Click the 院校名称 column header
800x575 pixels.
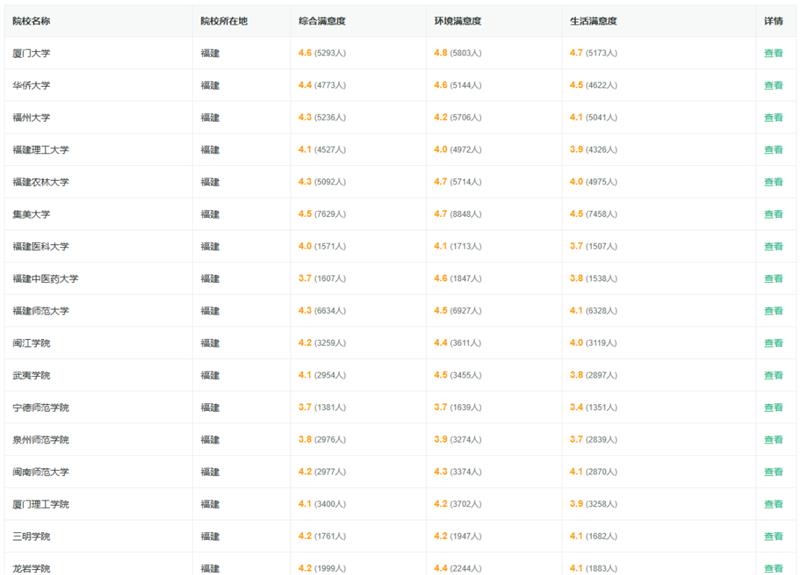[x=31, y=21]
